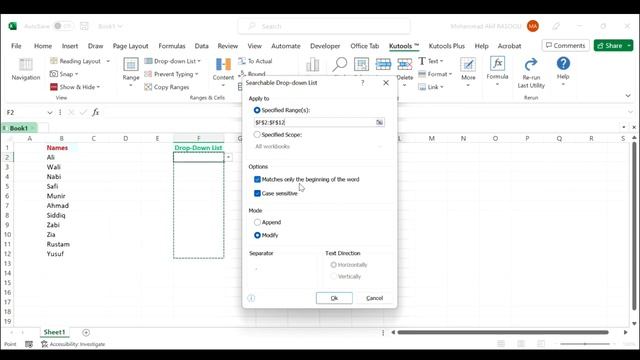Click the Text tool T icon
Screen dimensions: 640x360
point(422,61)
